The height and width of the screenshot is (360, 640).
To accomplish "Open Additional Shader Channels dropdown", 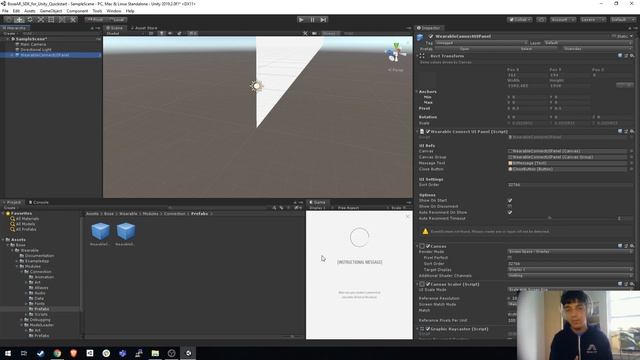I will [x=570, y=276].
